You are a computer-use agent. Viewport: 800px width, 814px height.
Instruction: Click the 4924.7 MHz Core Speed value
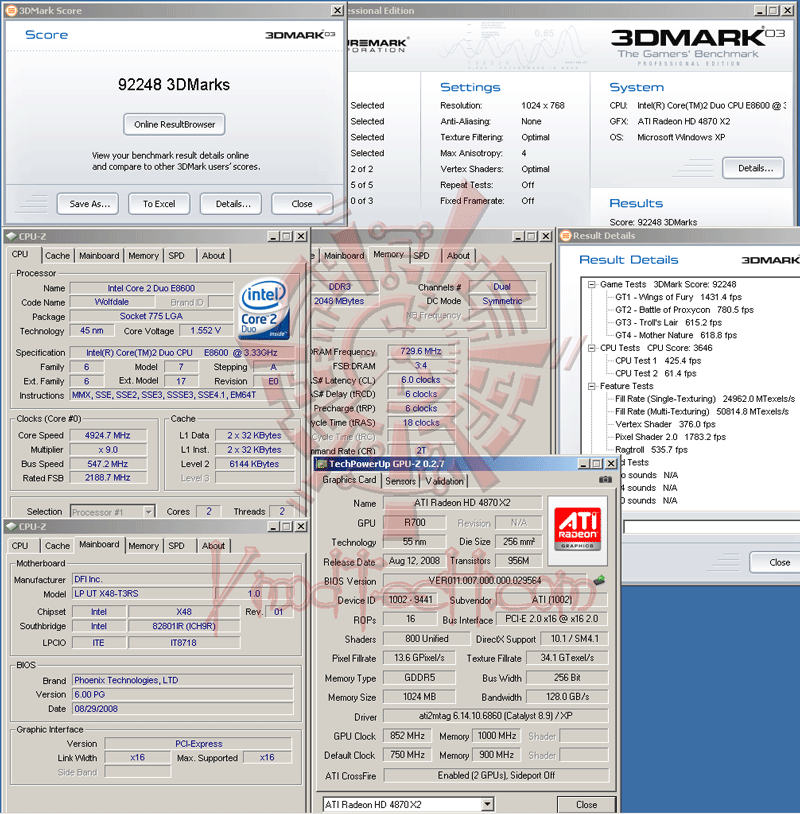pos(108,436)
